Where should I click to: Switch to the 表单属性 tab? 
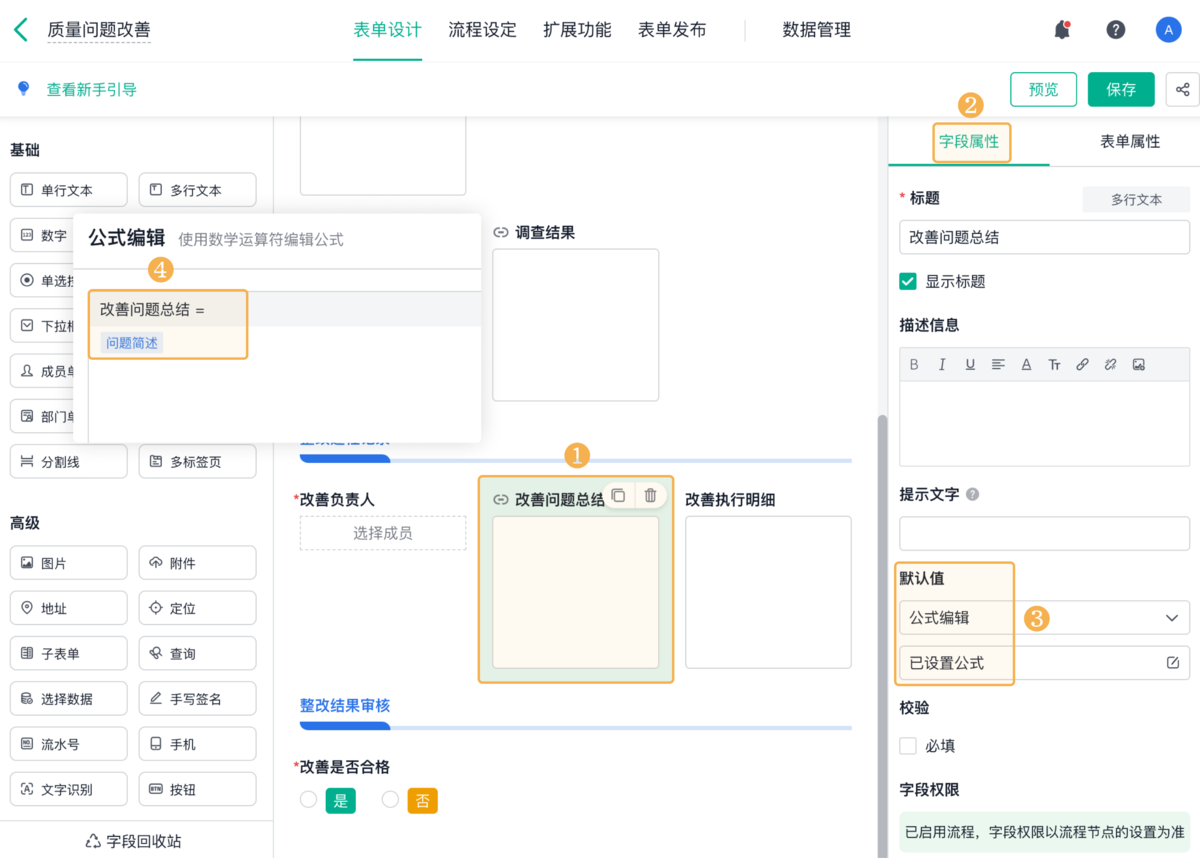coord(1130,142)
